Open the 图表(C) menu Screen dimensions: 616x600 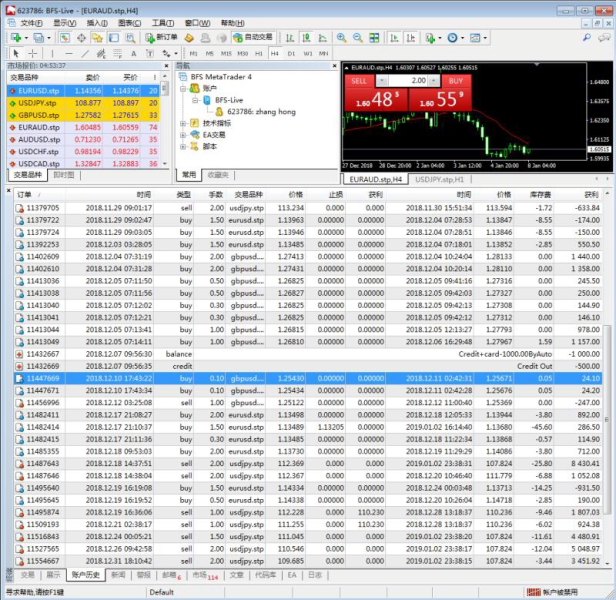[x=128, y=22]
